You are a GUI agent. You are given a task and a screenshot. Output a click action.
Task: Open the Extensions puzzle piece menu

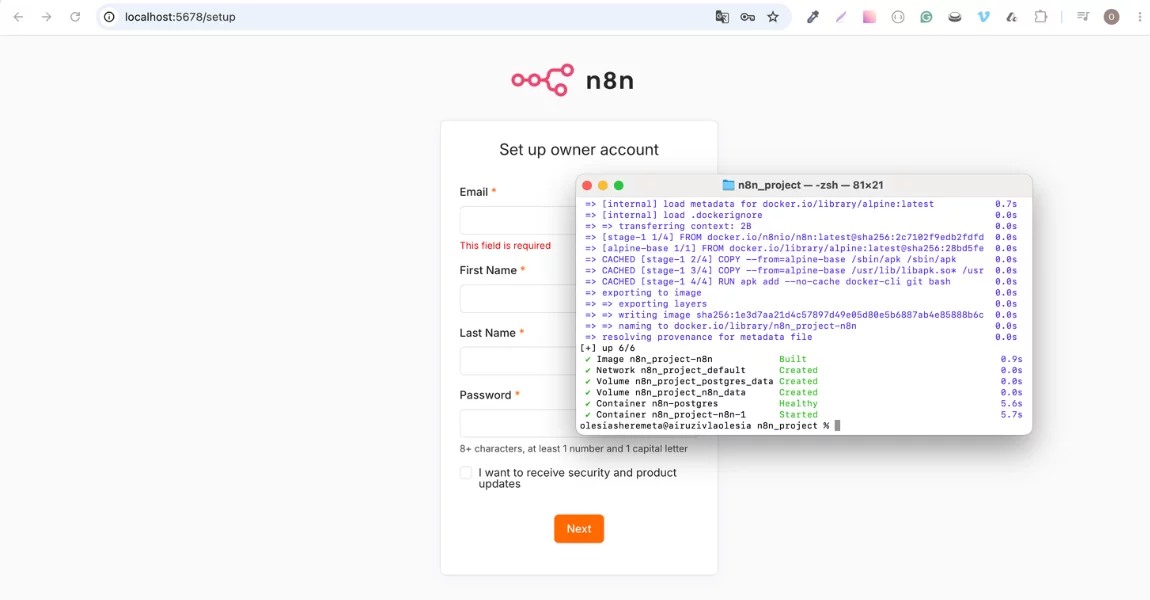pos(1041,17)
